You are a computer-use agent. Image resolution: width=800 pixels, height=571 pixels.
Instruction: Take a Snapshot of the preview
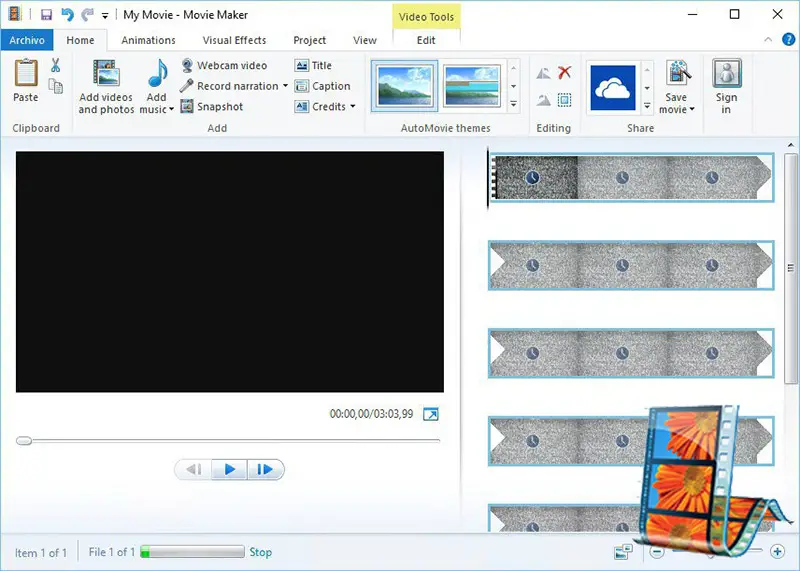click(x=213, y=106)
